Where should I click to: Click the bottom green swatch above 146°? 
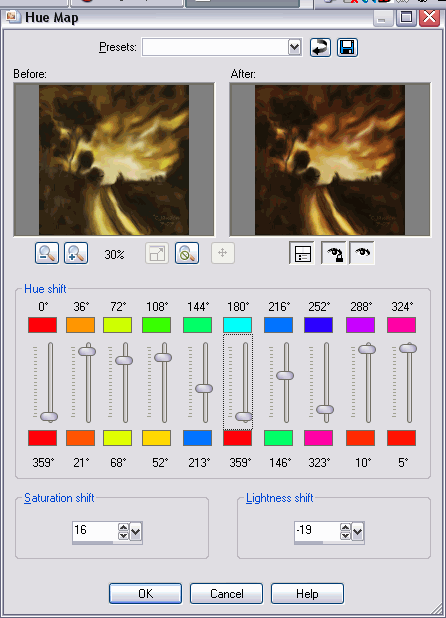tap(279, 438)
